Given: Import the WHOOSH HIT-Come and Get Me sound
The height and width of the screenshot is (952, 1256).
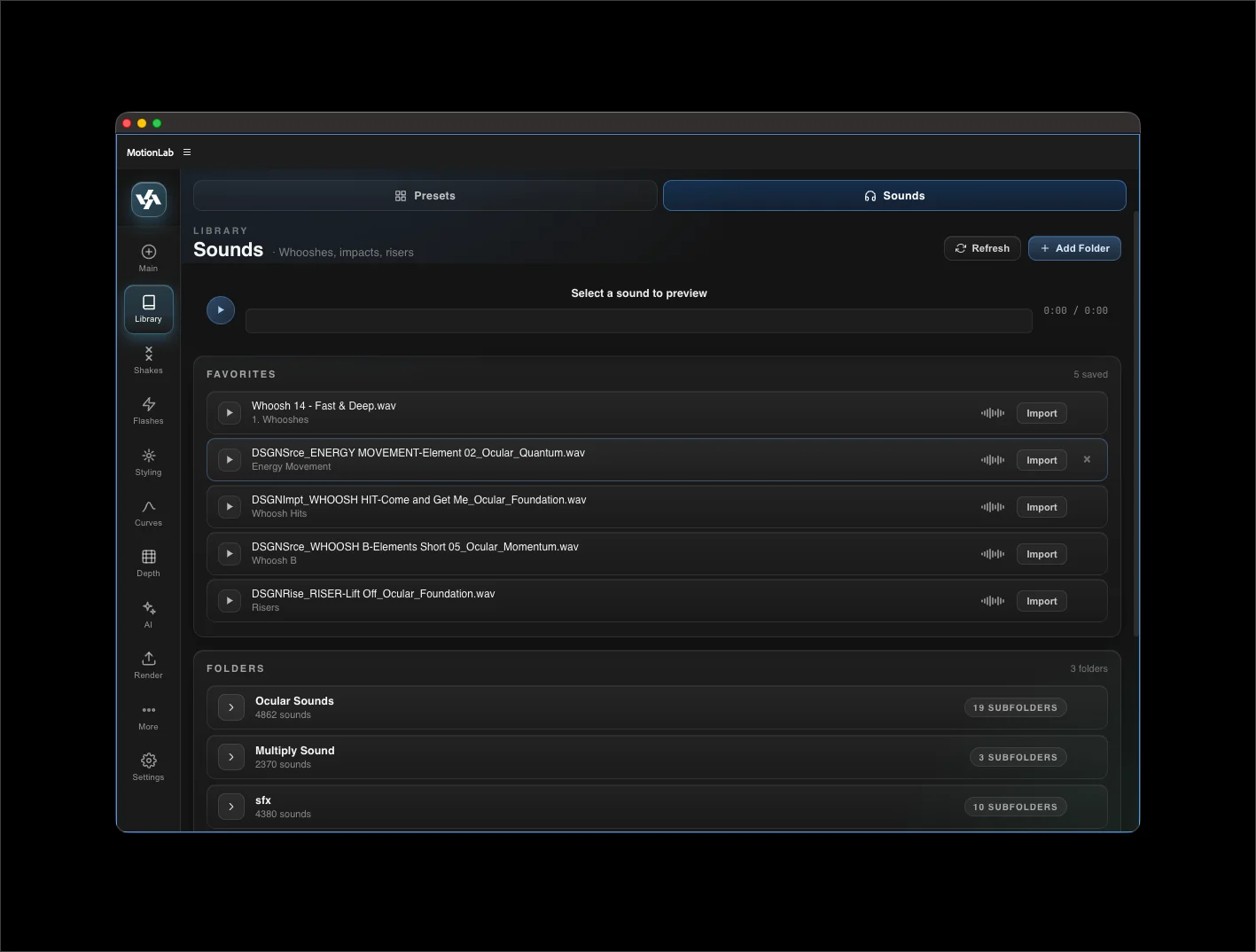Looking at the screenshot, I should coord(1041,507).
